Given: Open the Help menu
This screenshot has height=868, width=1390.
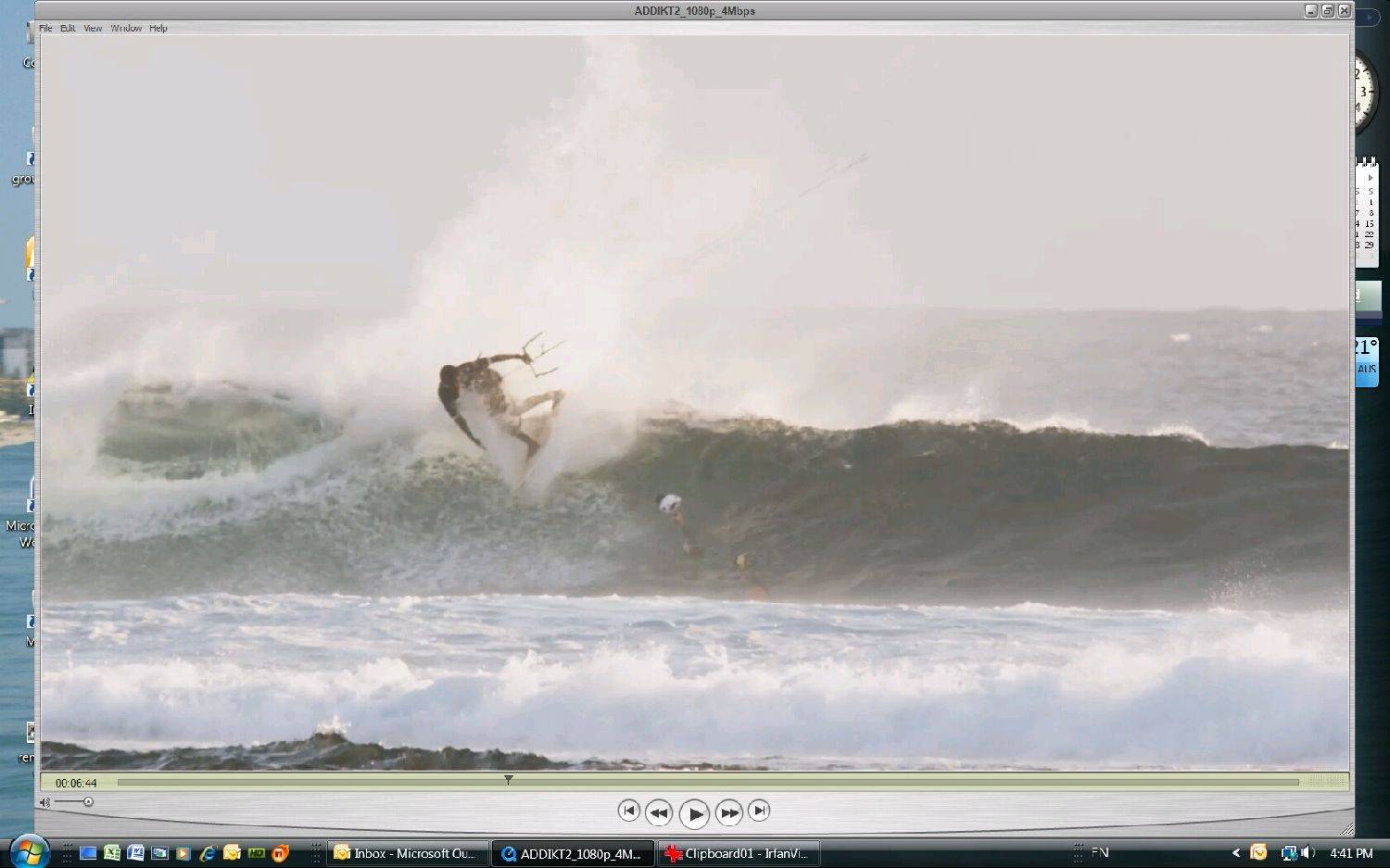Looking at the screenshot, I should 158,29.
